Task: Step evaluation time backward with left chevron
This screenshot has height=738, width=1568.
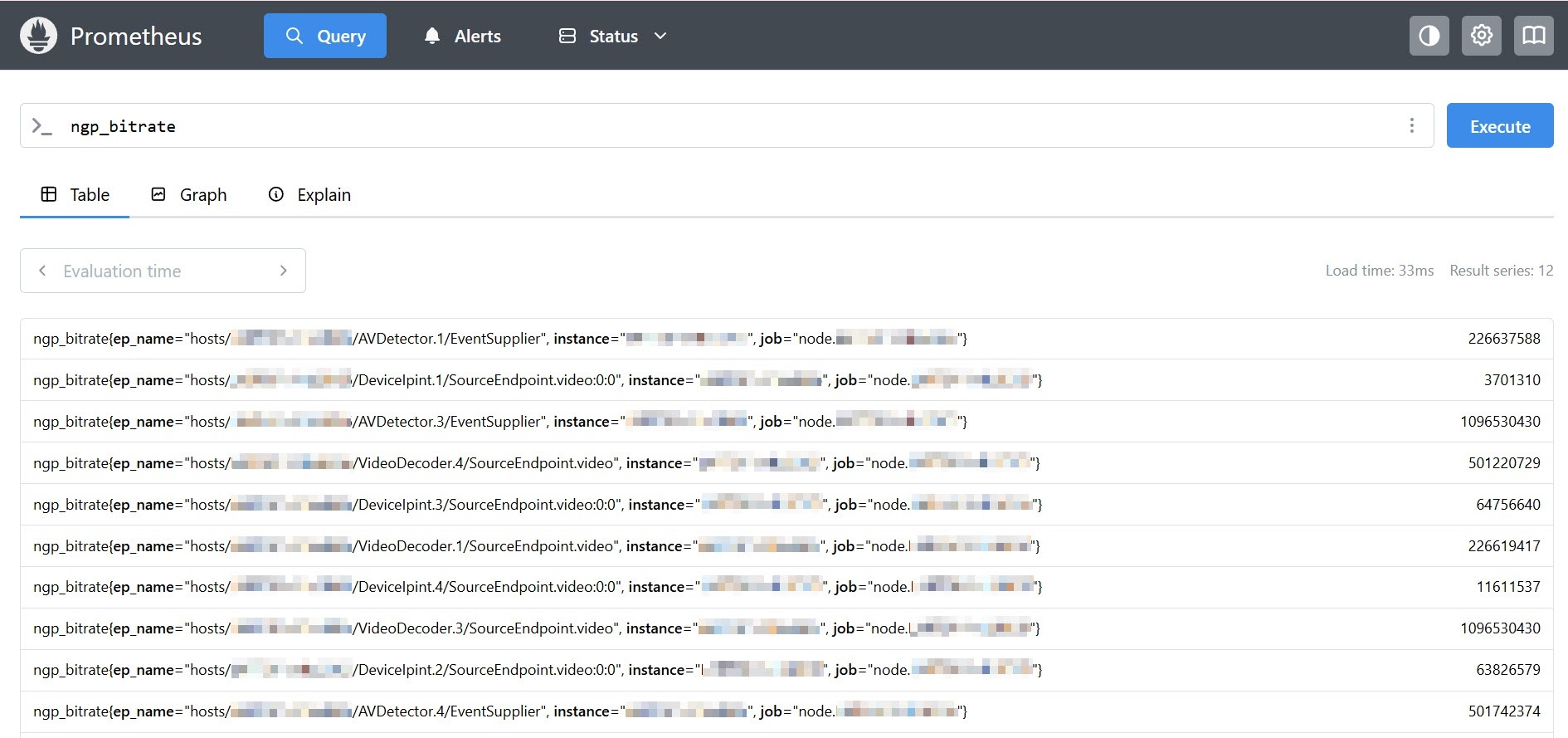Action: (x=42, y=271)
